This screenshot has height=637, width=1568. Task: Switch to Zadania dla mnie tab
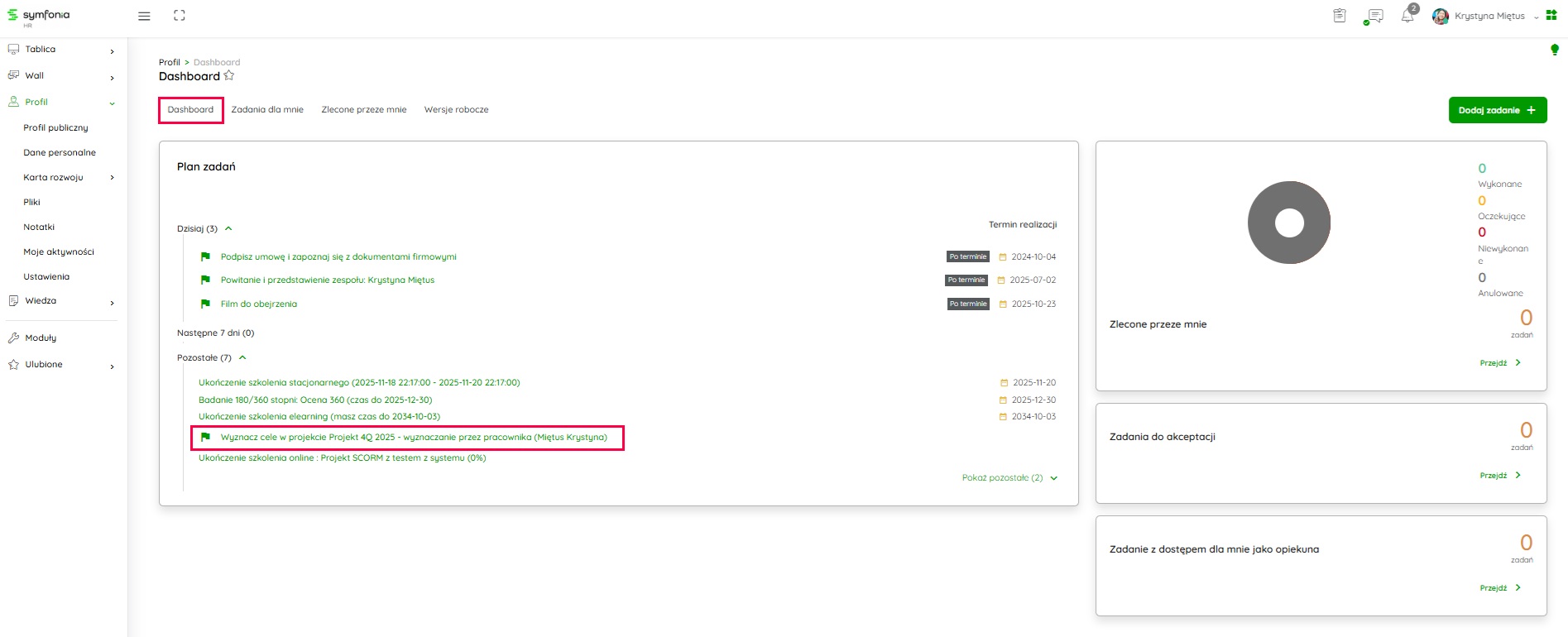tap(267, 109)
